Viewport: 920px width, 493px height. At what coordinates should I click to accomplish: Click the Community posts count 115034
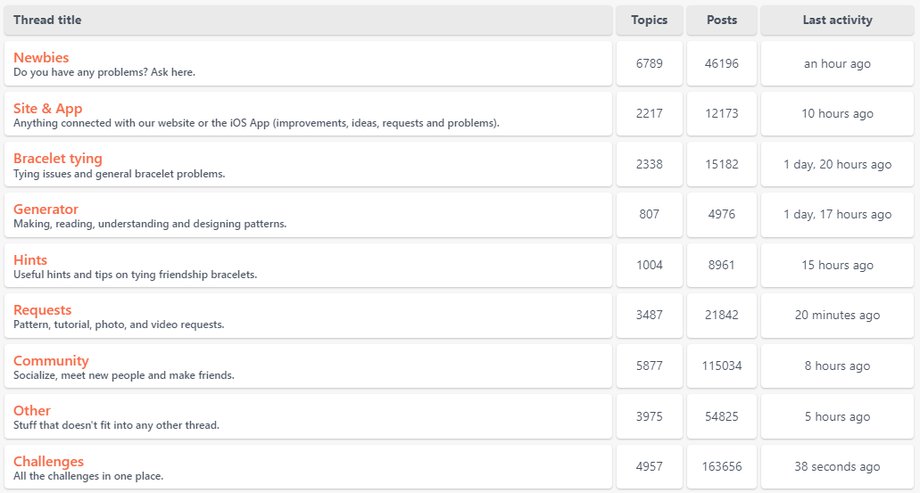(721, 366)
